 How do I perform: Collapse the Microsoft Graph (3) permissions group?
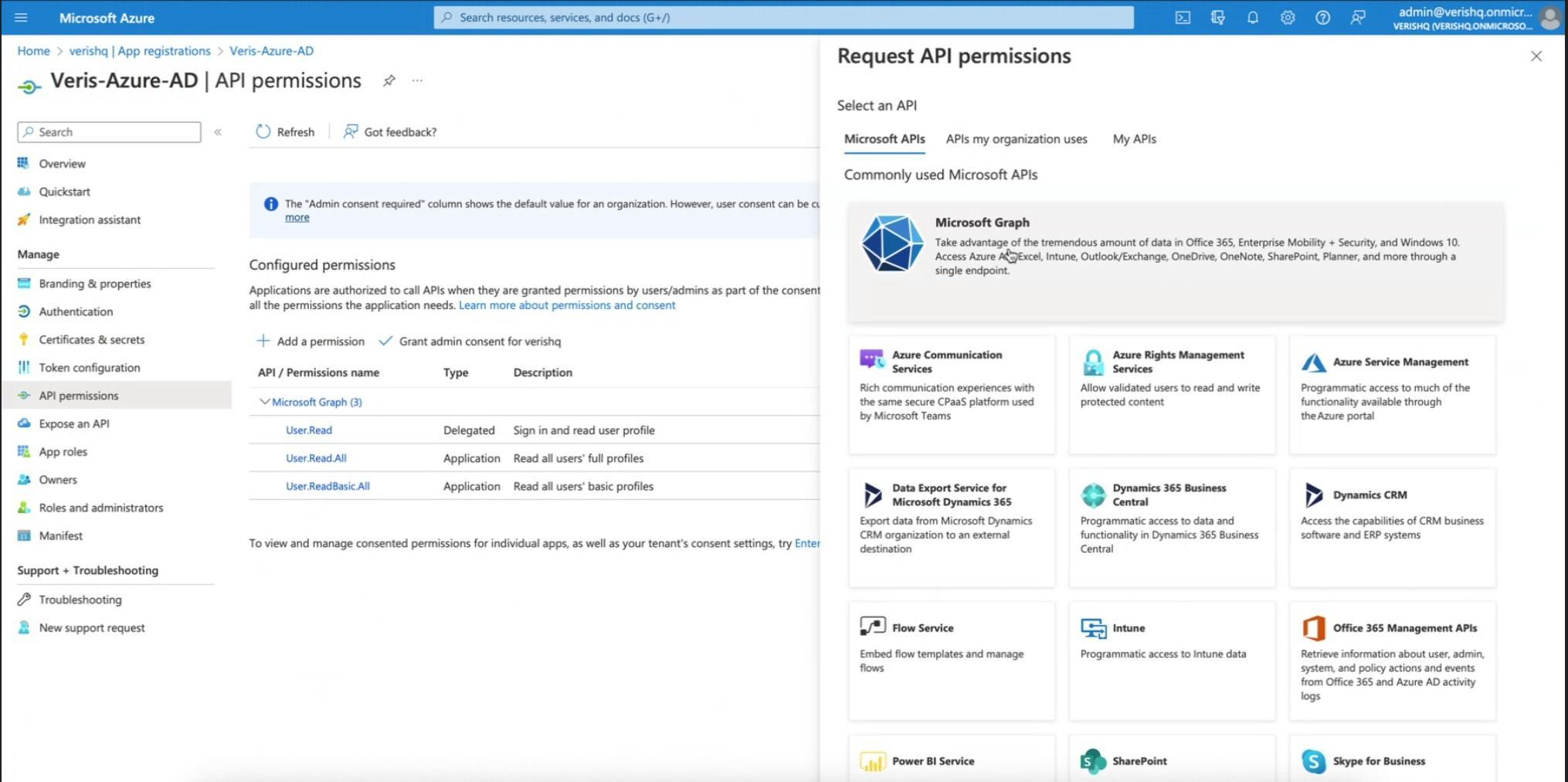pyautogui.click(x=265, y=402)
